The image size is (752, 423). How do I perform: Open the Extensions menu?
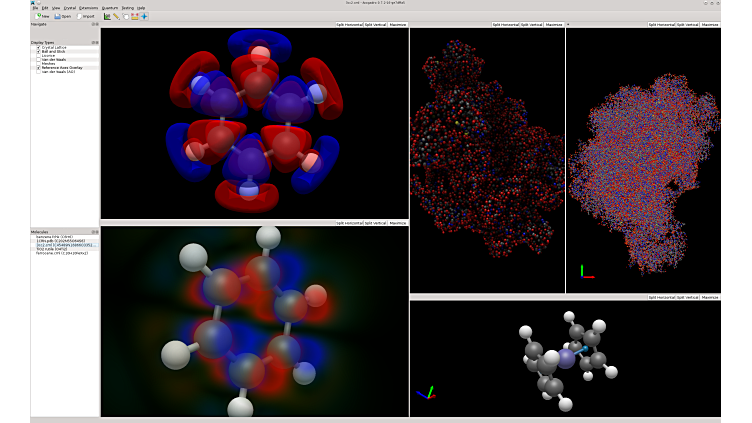point(89,8)
